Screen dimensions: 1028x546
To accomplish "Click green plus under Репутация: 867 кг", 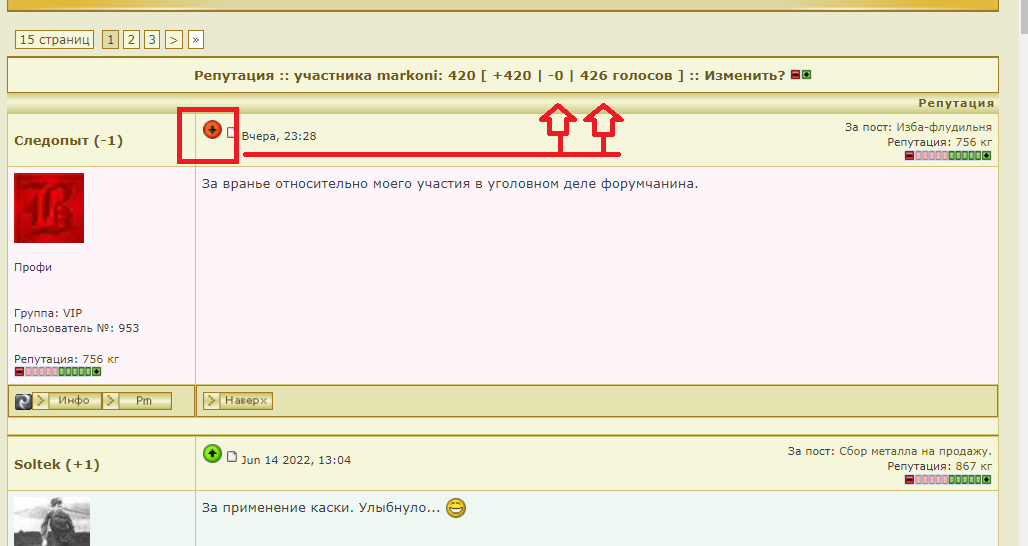I will point(987,480).
